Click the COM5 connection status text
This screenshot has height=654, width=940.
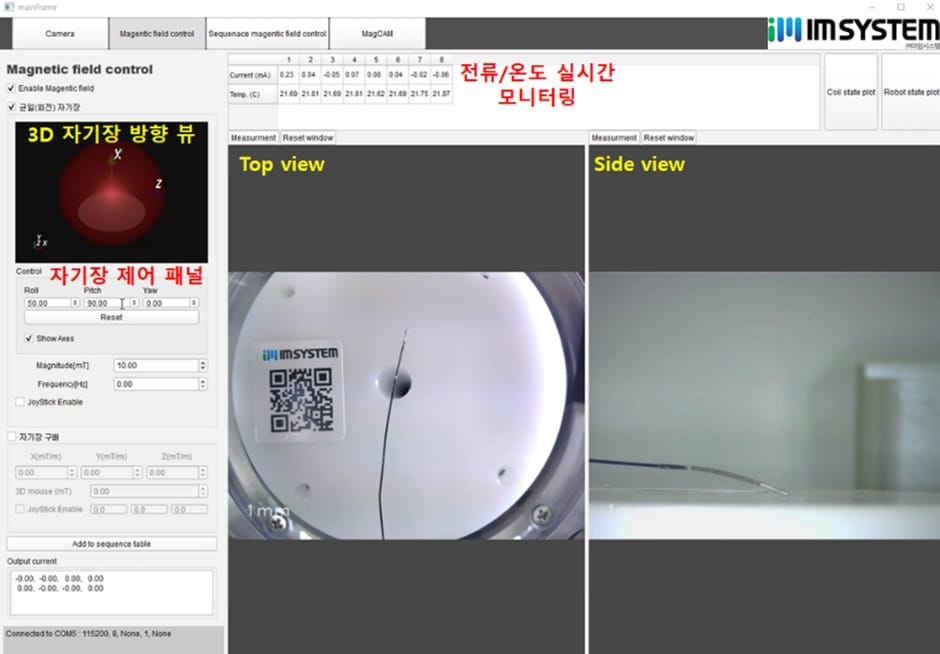pos(89,634)
